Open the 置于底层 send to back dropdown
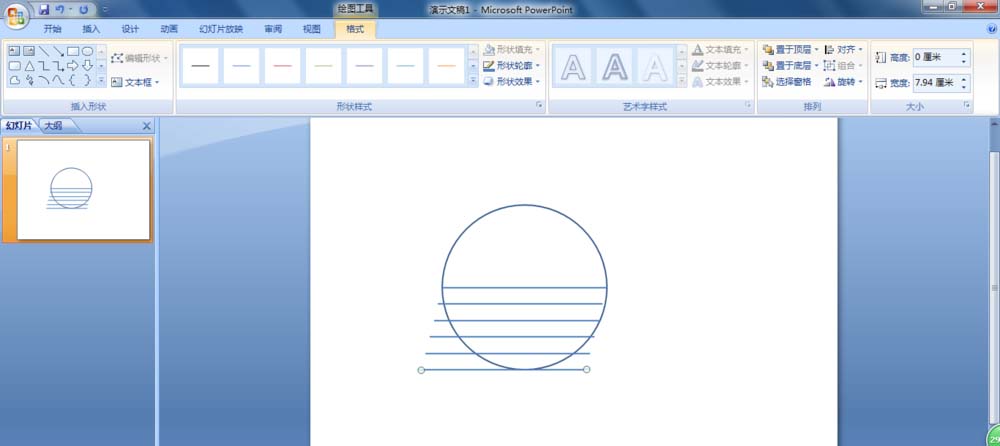Viewport: 1000px width, 446px height. 790,66
